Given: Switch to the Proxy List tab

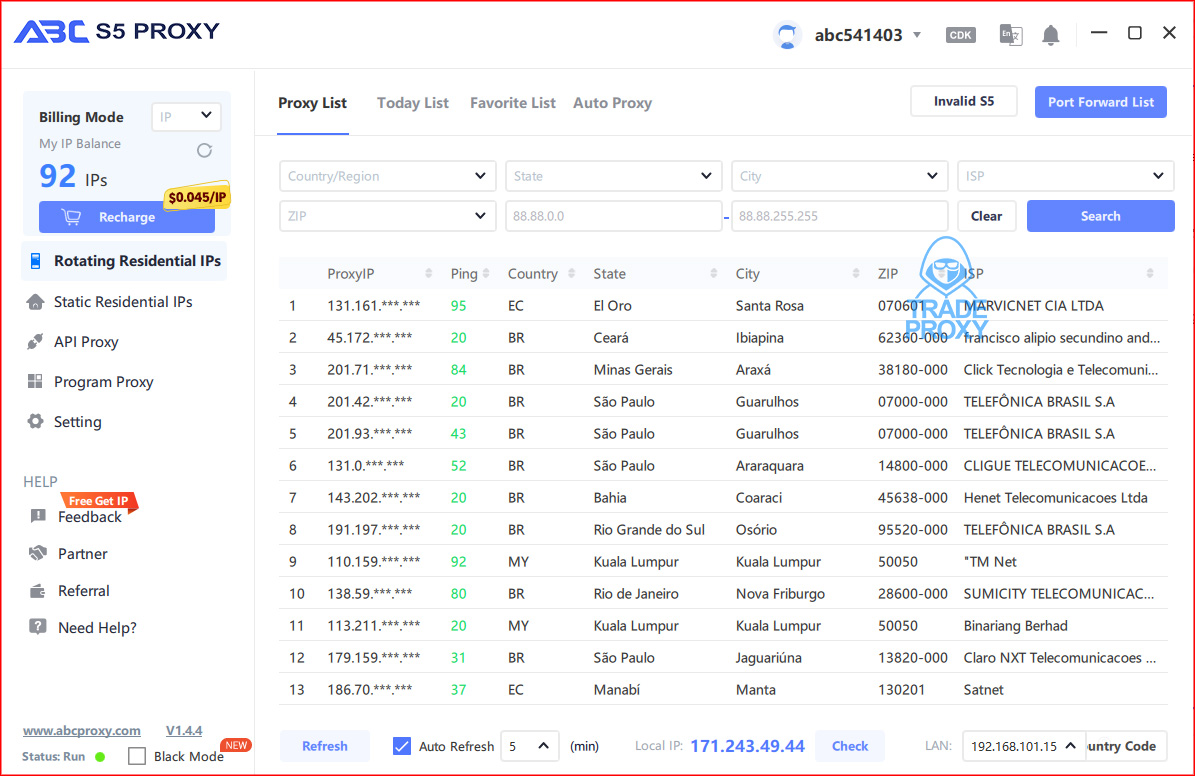Looking at the screenshot, I should (312, 103).
